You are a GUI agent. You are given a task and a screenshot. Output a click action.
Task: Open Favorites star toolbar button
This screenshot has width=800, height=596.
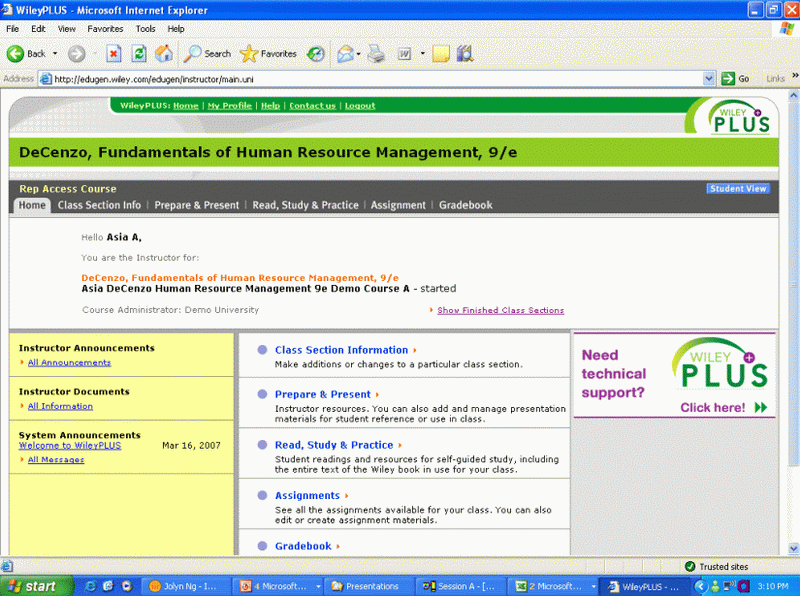pyautogui.click(x=268, y=54)
